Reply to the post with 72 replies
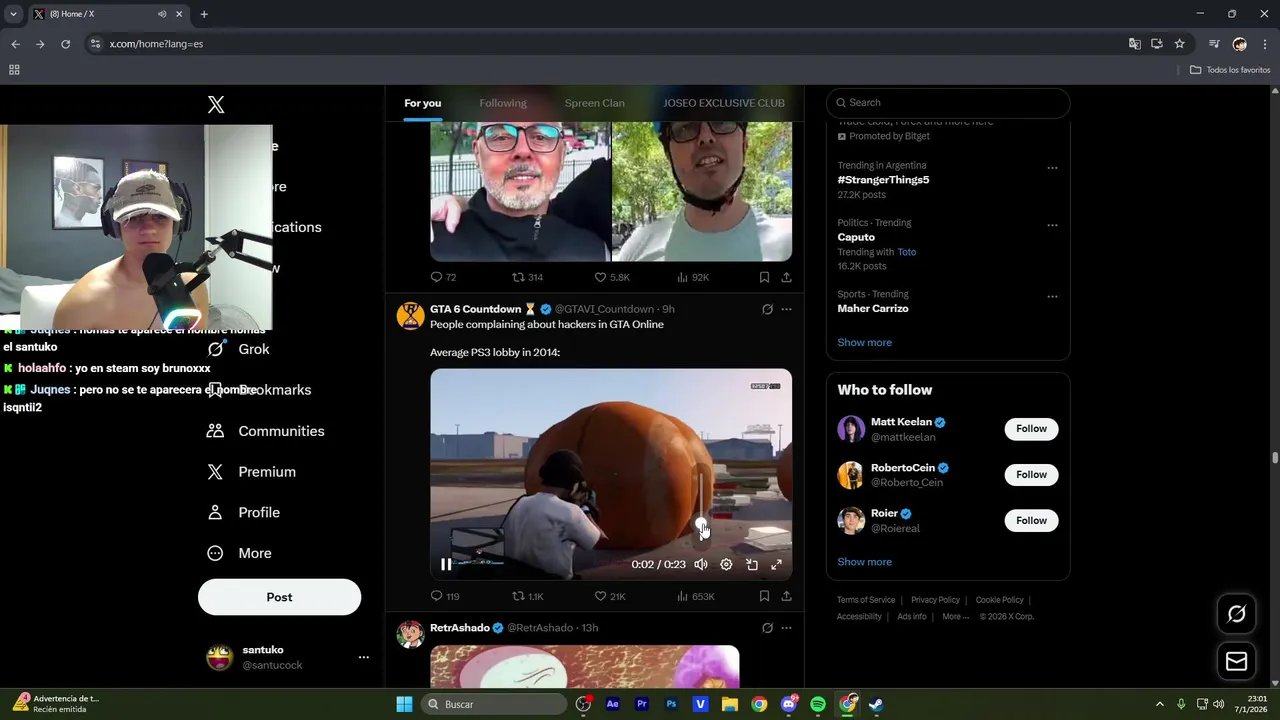This screenshot has width=1280, height=720. point(443,277)
